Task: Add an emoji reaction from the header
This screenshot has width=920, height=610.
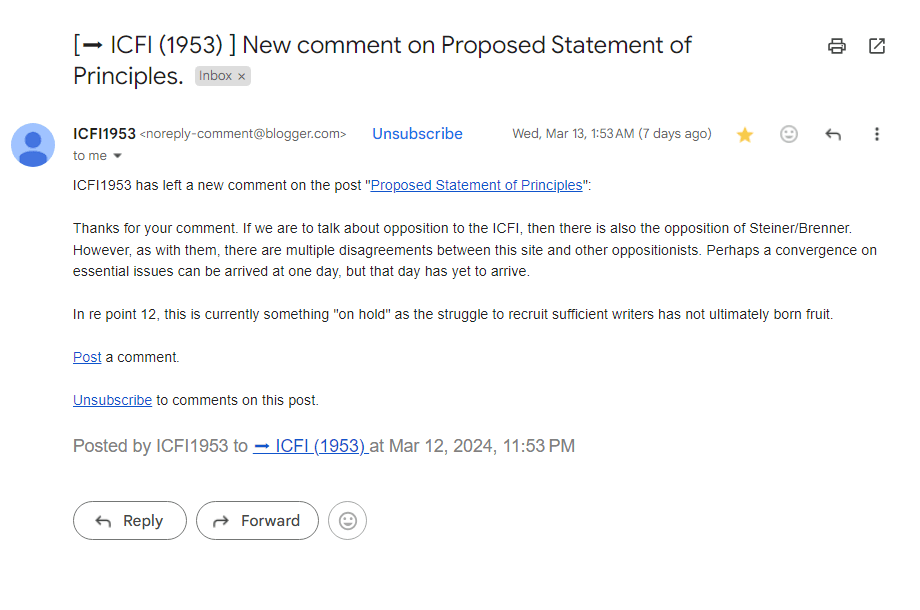Action: pos(789,134)
